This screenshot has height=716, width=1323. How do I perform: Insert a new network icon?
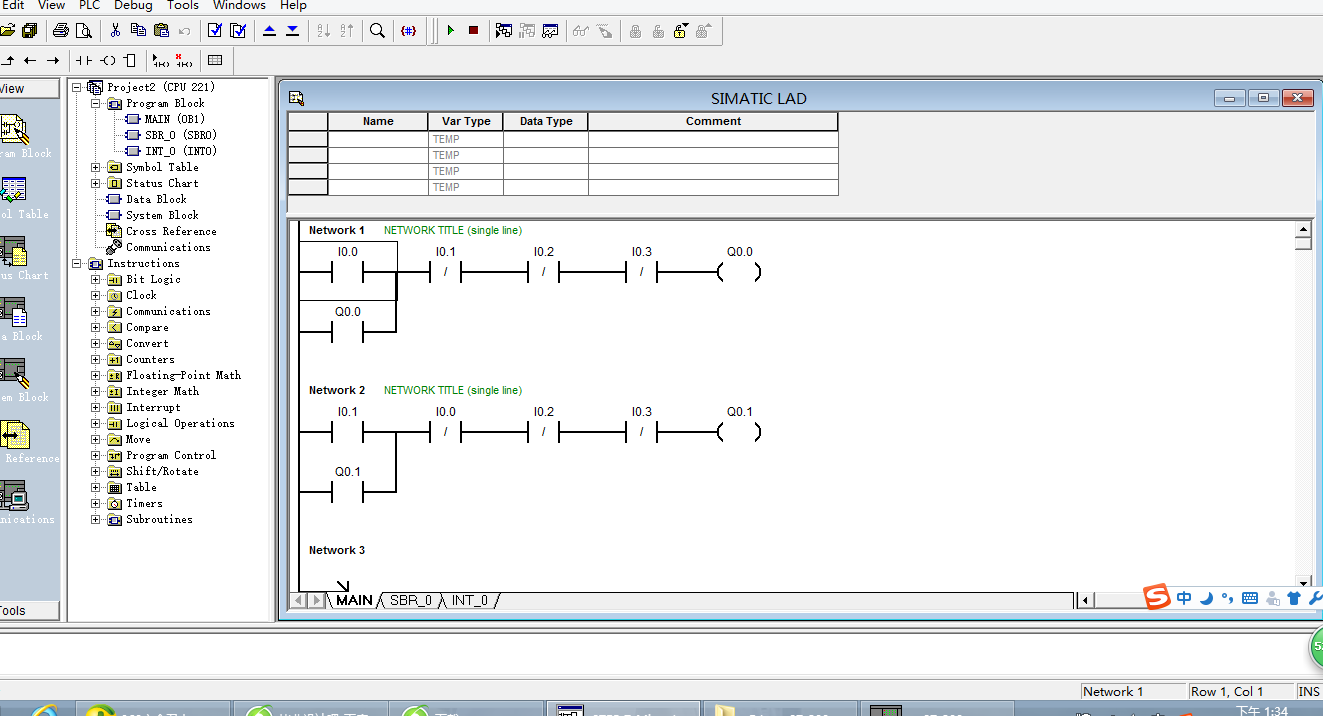point(161,60)
